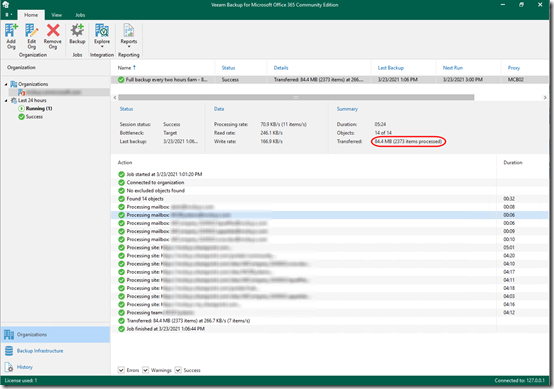
Task: Click Connected to: 127.0.0.1 status text
Action: [521, 381]
